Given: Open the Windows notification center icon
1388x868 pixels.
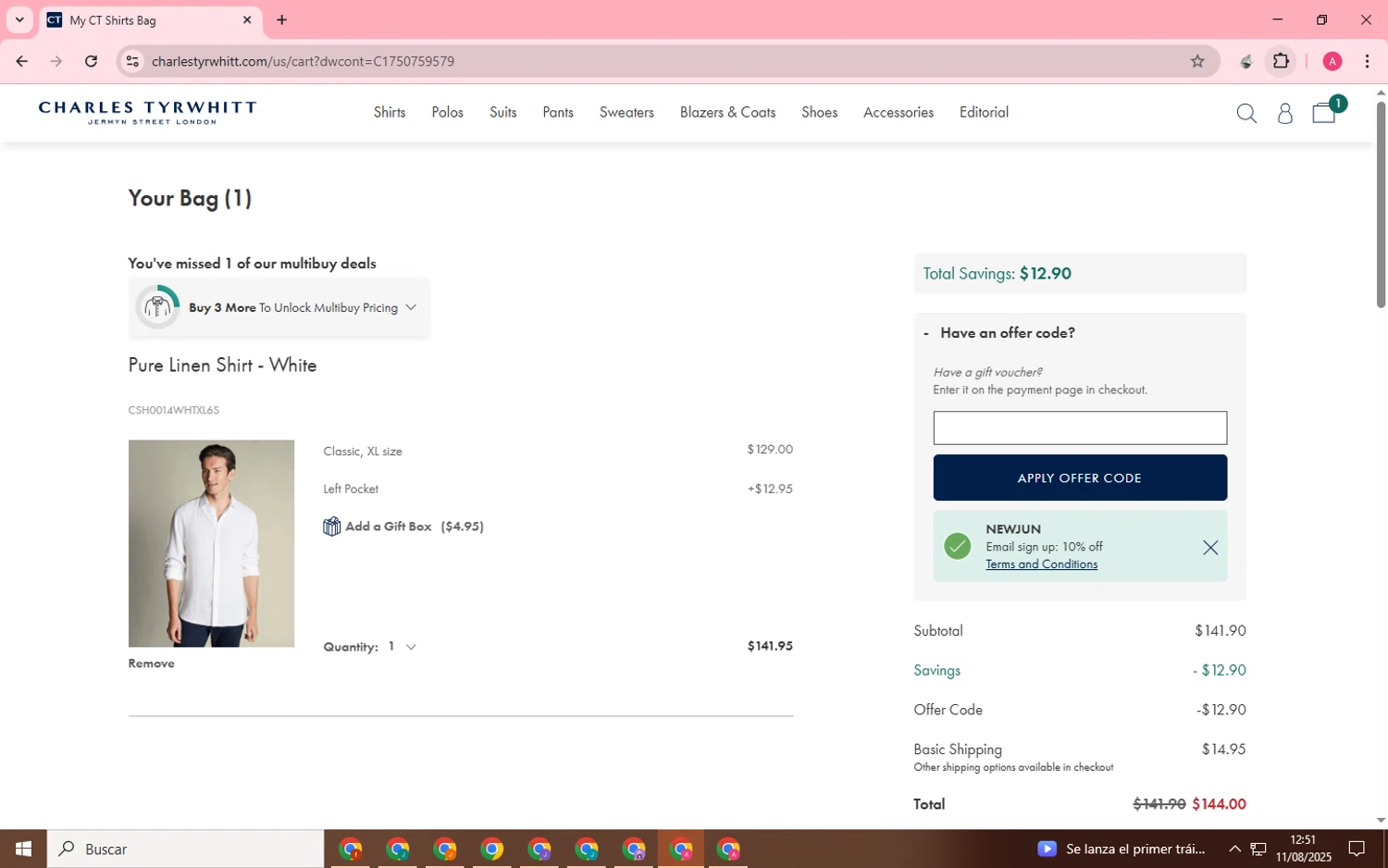Looking at the screenshot, I should coord(1357,849).
